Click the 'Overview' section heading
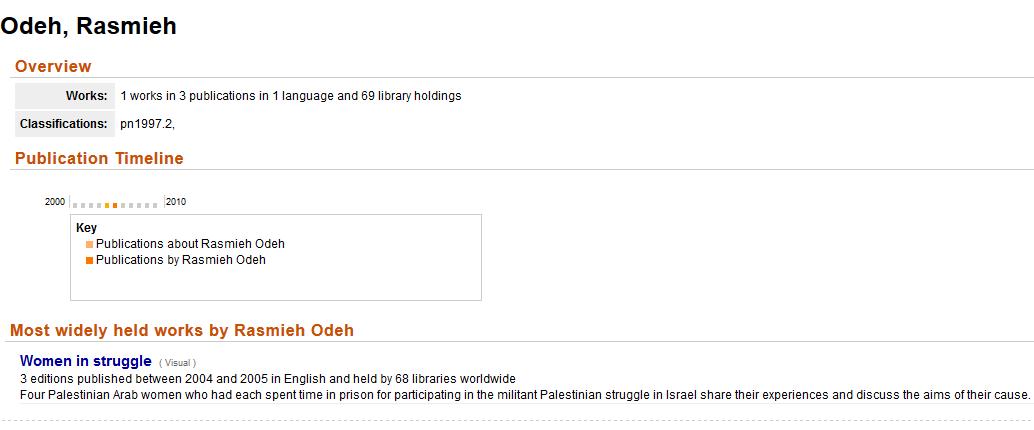The image size is (1034, 430). point(53,66)
